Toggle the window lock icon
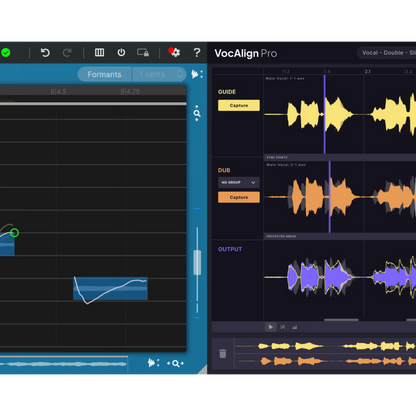416x416 pixels. coord(143,52)
